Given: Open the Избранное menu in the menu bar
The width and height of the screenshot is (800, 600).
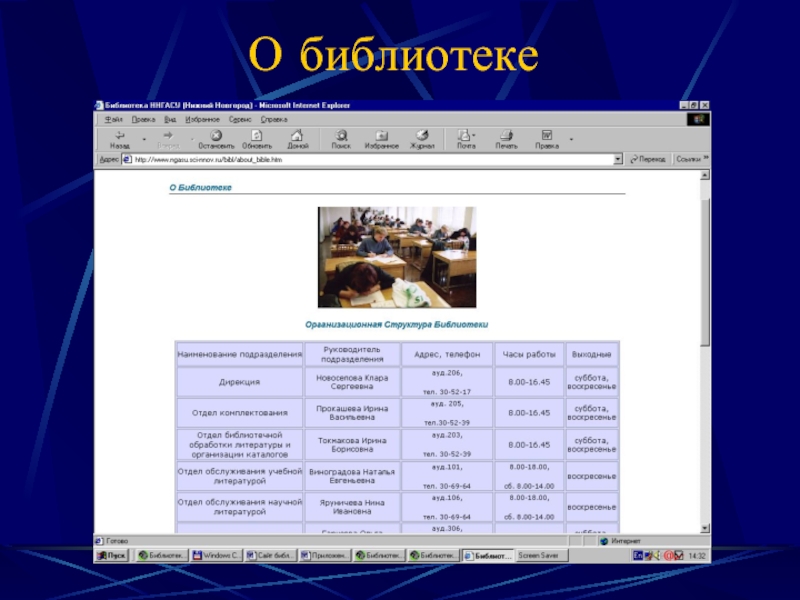Looking at the screenshot, I should 202,119.
